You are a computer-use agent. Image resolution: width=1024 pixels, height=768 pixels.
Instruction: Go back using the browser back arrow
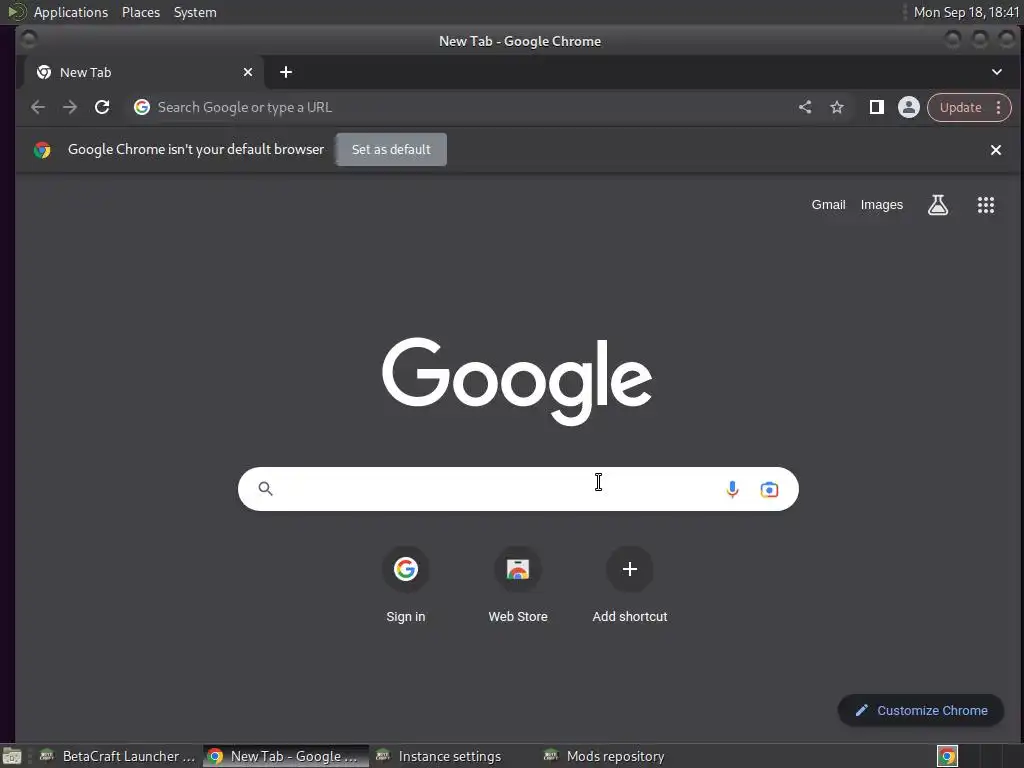point(38,107)
